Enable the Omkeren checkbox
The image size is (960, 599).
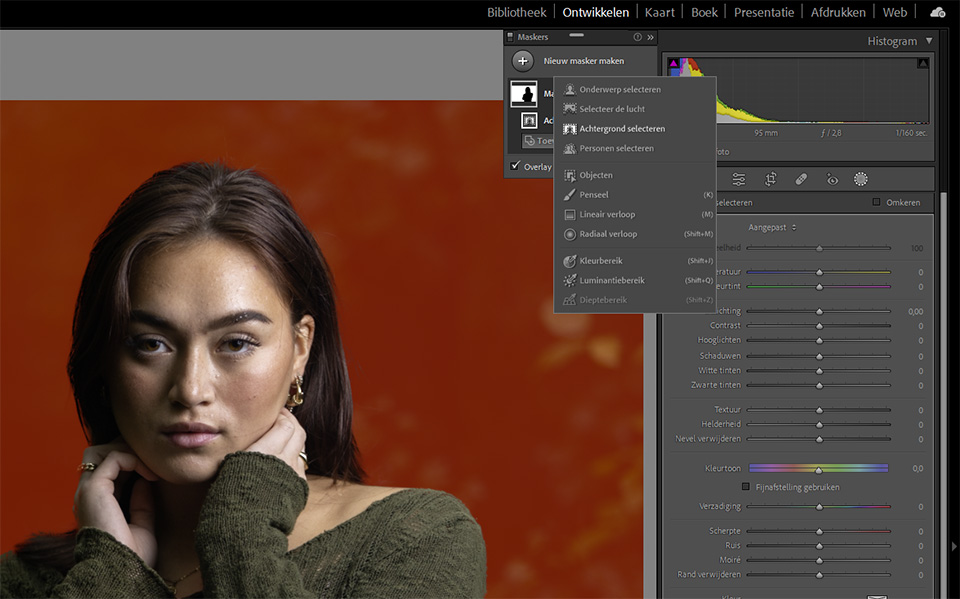[876, 202]
